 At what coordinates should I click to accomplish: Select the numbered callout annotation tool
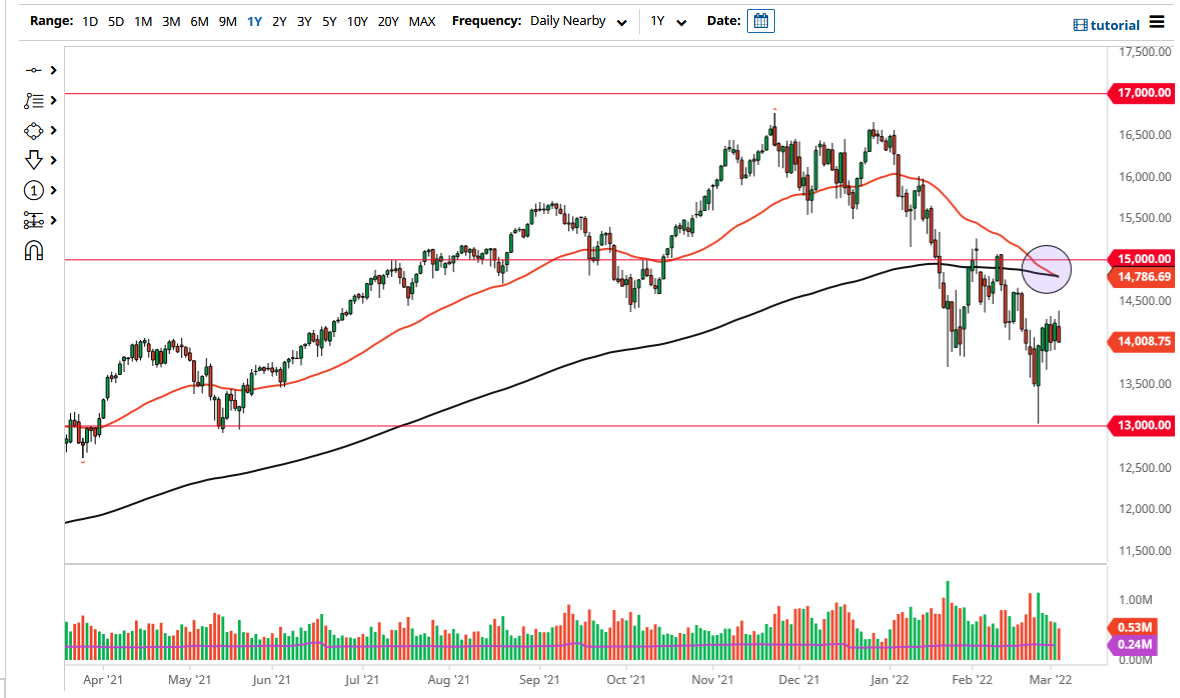click(33, 190)
